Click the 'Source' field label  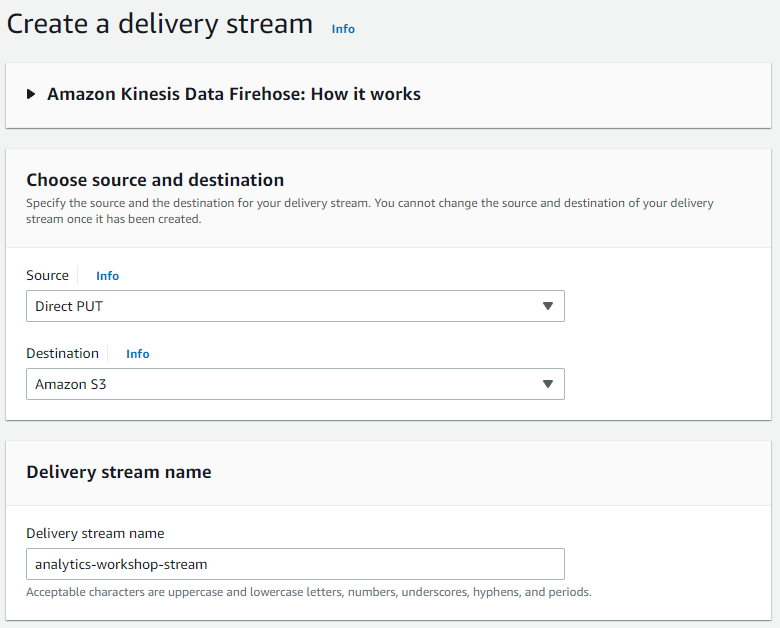point(47,275)
